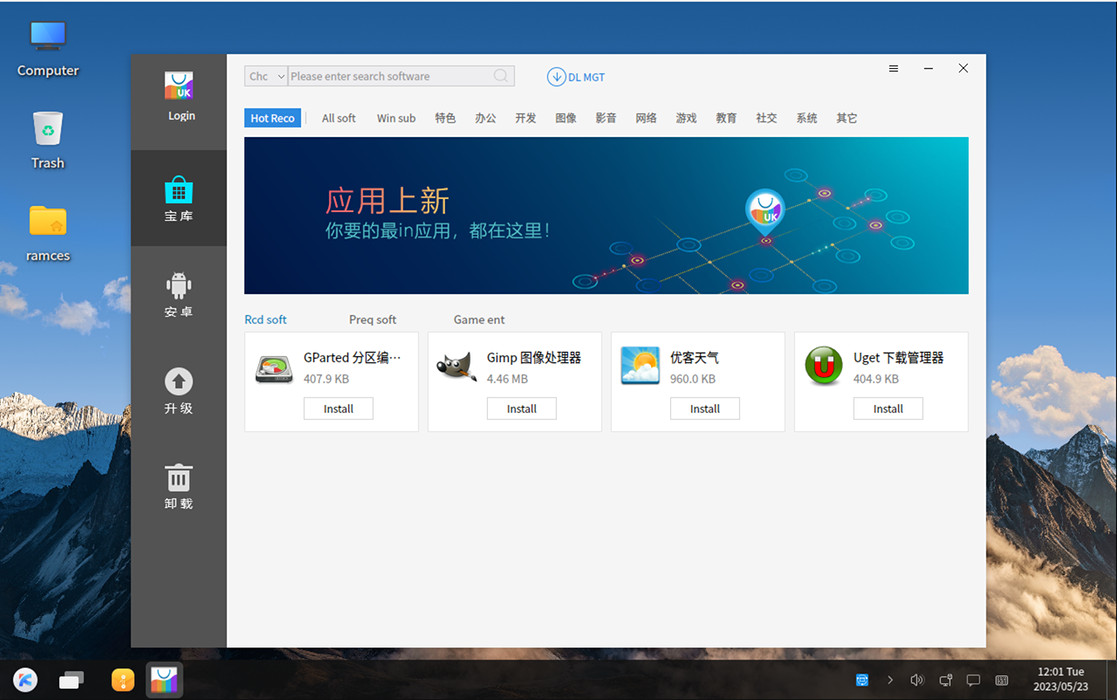
Task: Open the 升级 upgrade section in the sidebar
Action: point(178,390)
